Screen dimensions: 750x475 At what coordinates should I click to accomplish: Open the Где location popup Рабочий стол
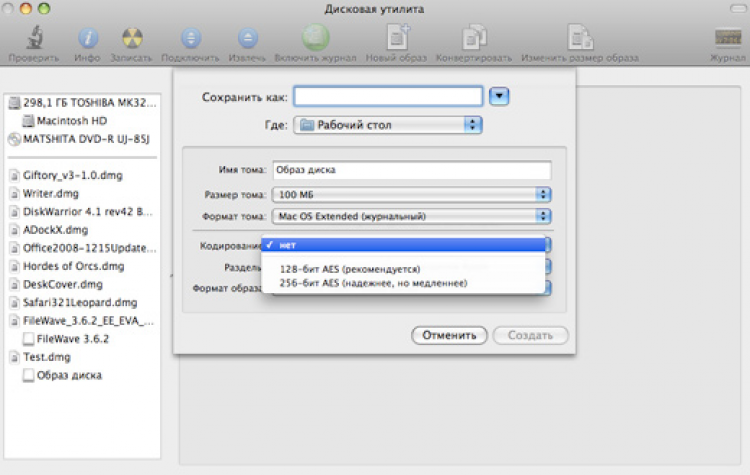point(388,125)
